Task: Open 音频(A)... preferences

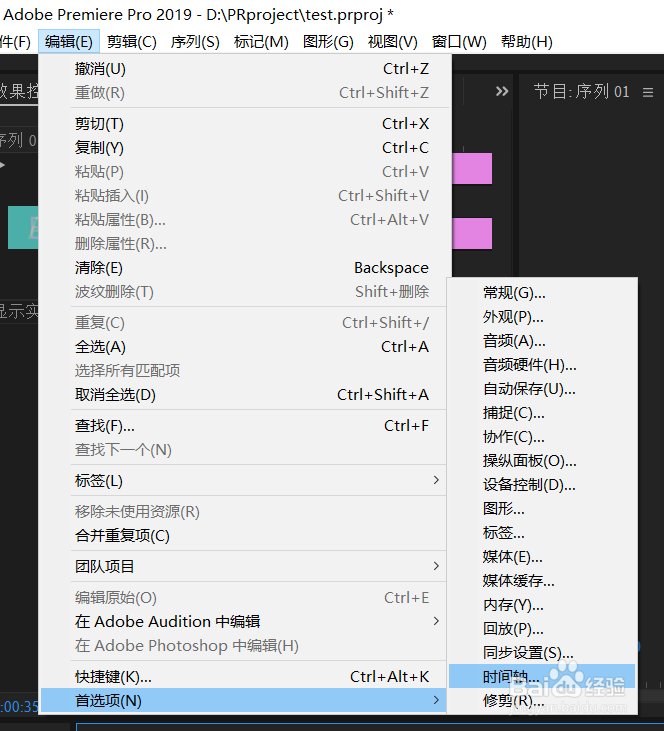Action: 542,341
